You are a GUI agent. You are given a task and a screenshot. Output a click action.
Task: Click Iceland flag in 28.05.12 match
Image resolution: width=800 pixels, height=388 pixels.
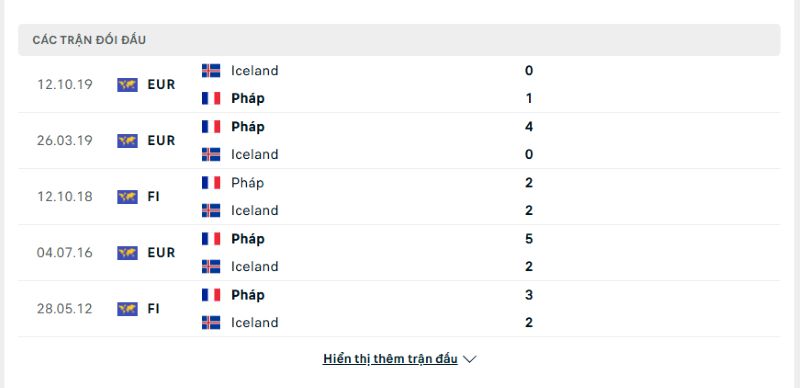[211, 323]
